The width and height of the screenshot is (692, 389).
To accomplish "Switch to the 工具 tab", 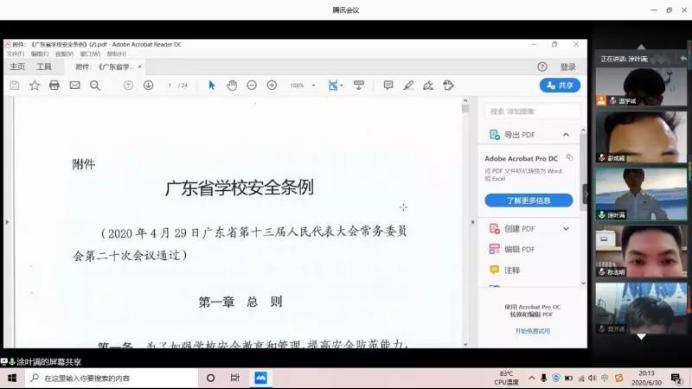I will click(44, 67).
